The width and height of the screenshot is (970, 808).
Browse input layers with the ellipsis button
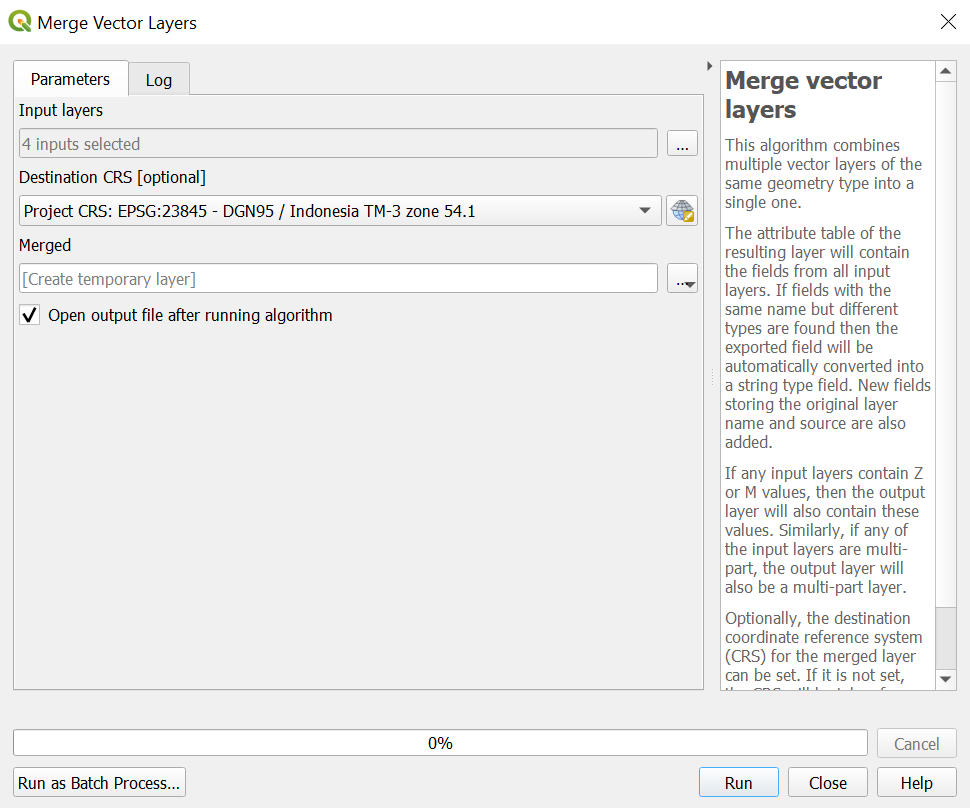coord(682,144)
